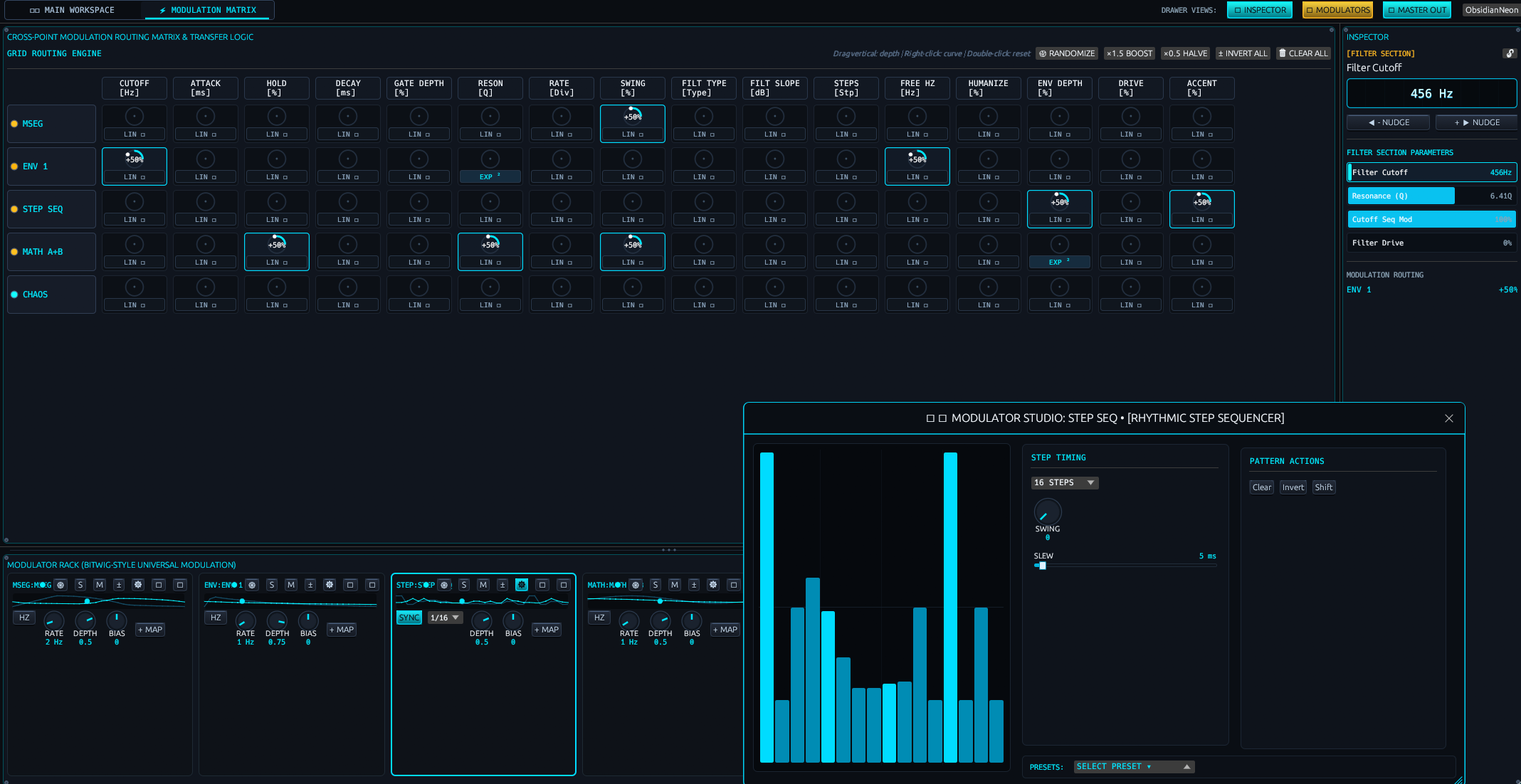Open the SELECT PRESET dropdown
The width and height of the screenshot is (1521, 784).
(1134, 766)
